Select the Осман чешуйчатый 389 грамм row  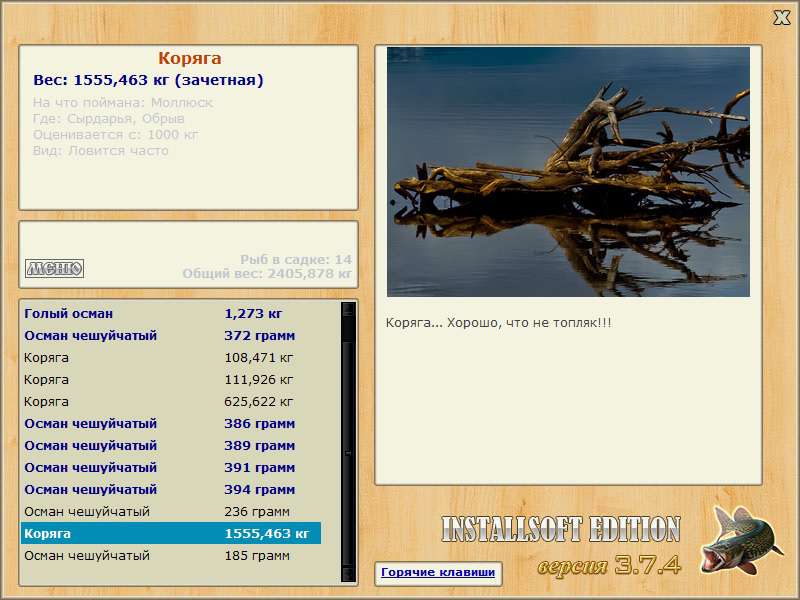(171, 445)
